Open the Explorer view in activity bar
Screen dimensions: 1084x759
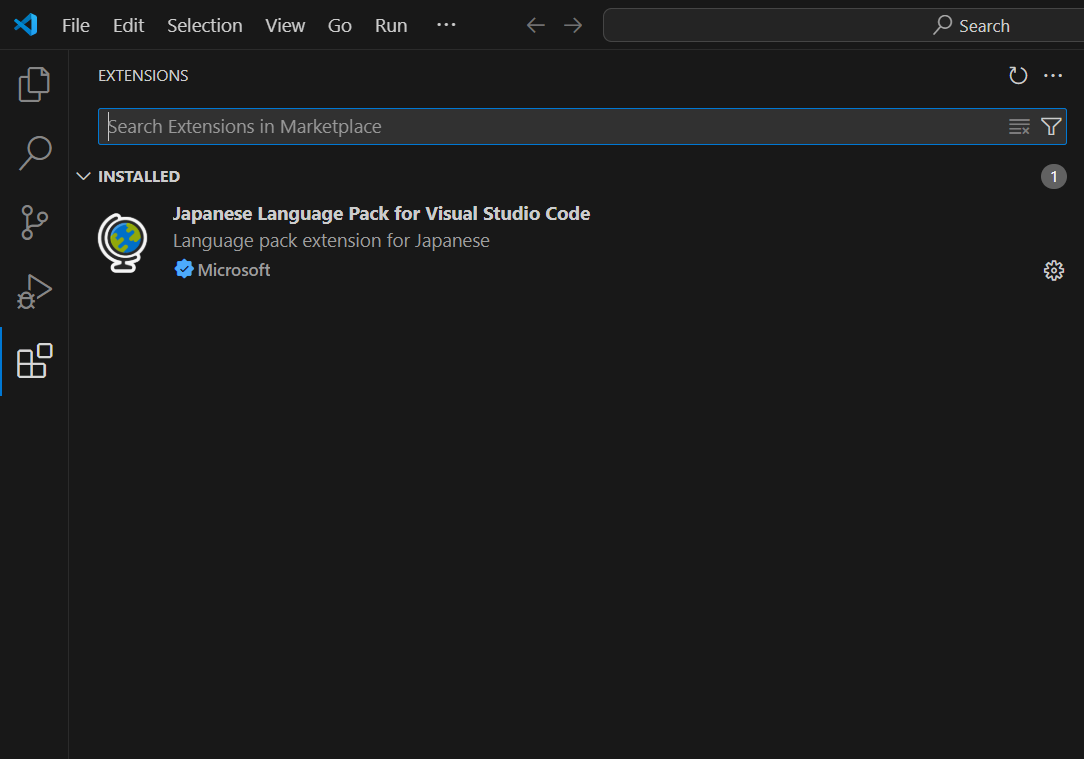coord(34,84)
